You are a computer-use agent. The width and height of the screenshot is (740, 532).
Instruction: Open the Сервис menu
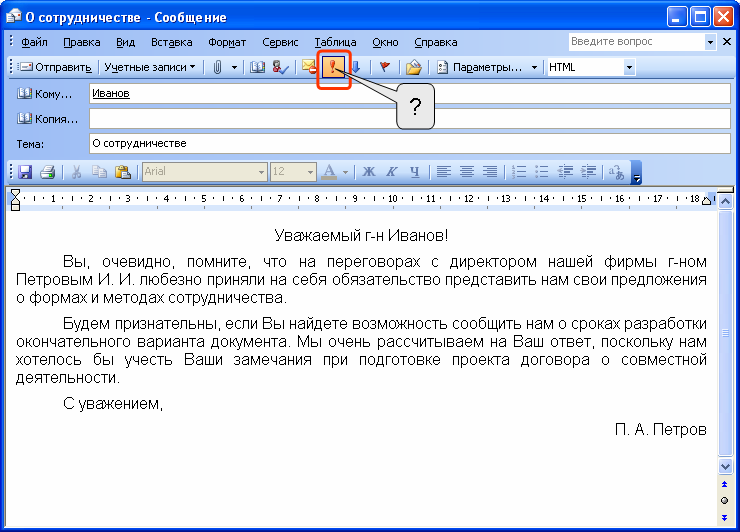point(280,42)
